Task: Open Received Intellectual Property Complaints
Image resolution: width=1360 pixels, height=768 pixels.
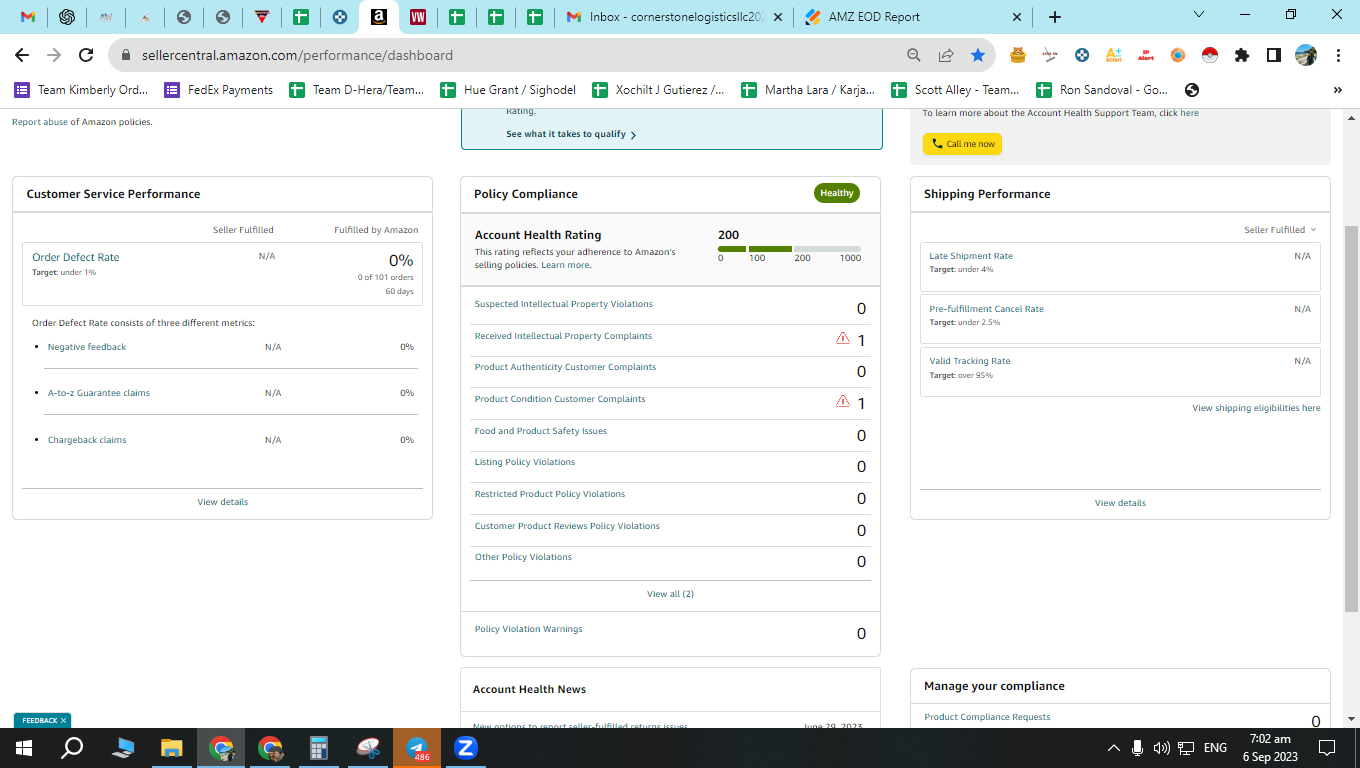Action: click(563, 336)
